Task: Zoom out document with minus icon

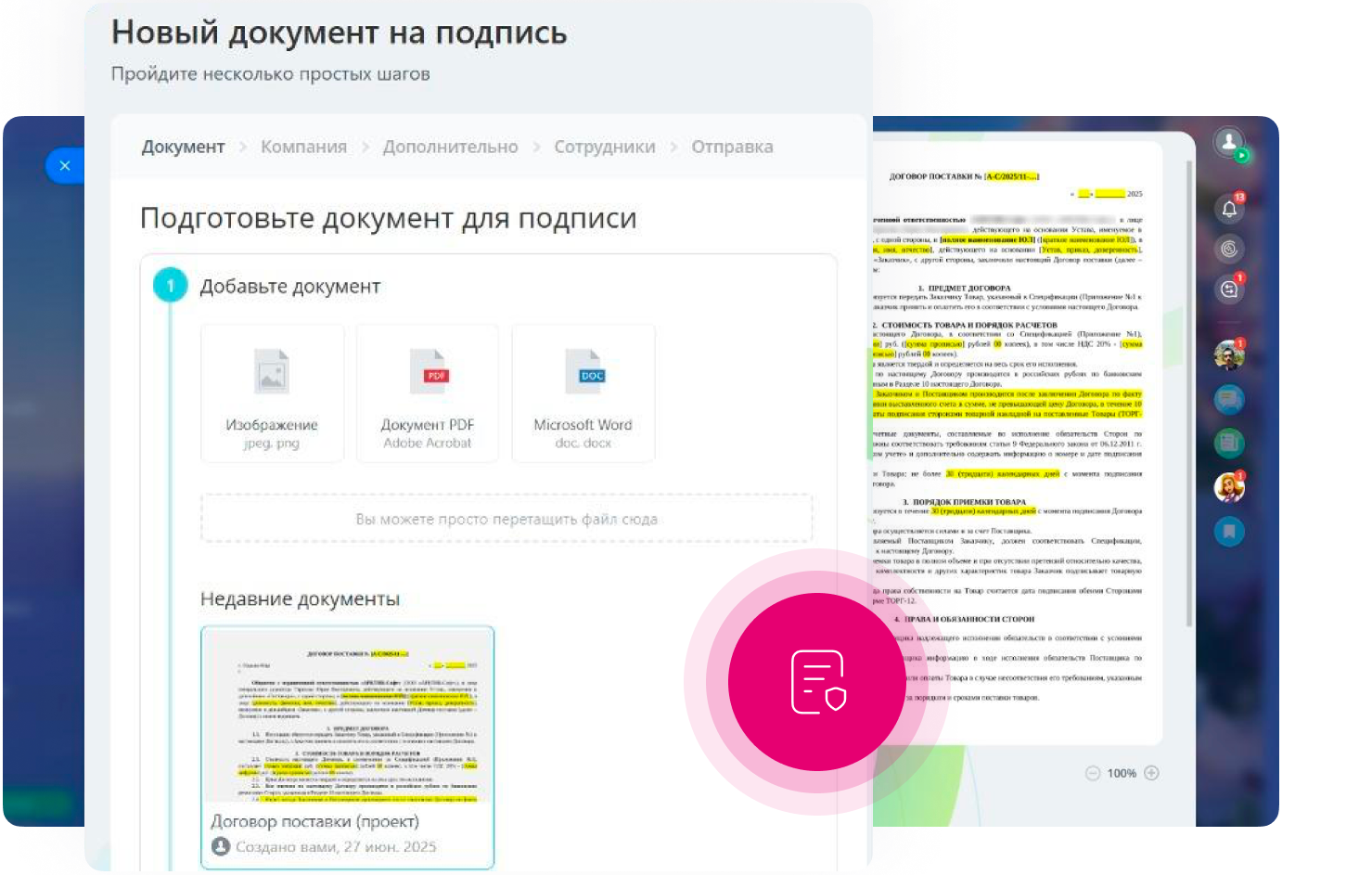Action: click(x=1092, y=773)
